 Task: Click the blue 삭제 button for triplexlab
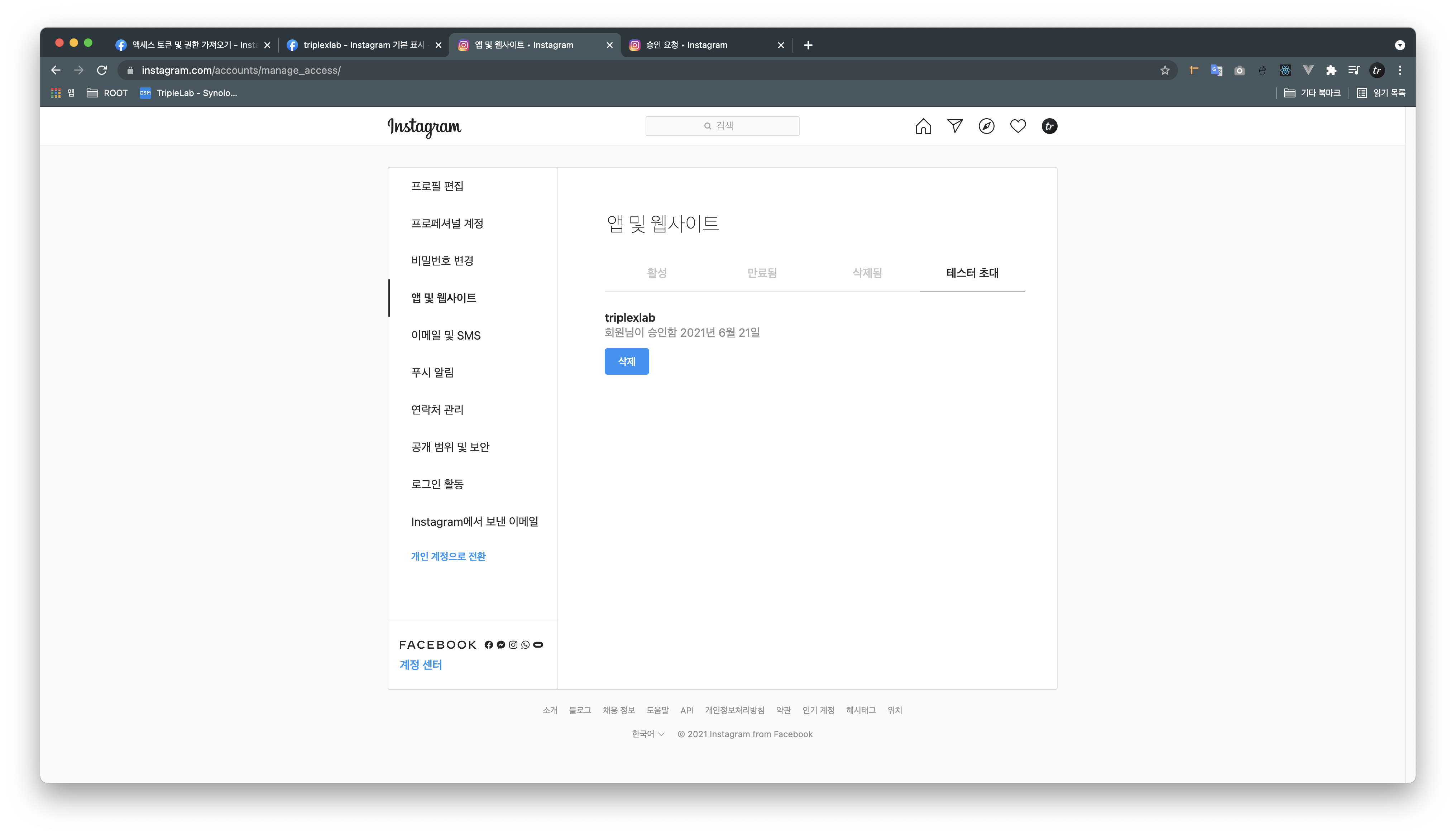point(626,362)
